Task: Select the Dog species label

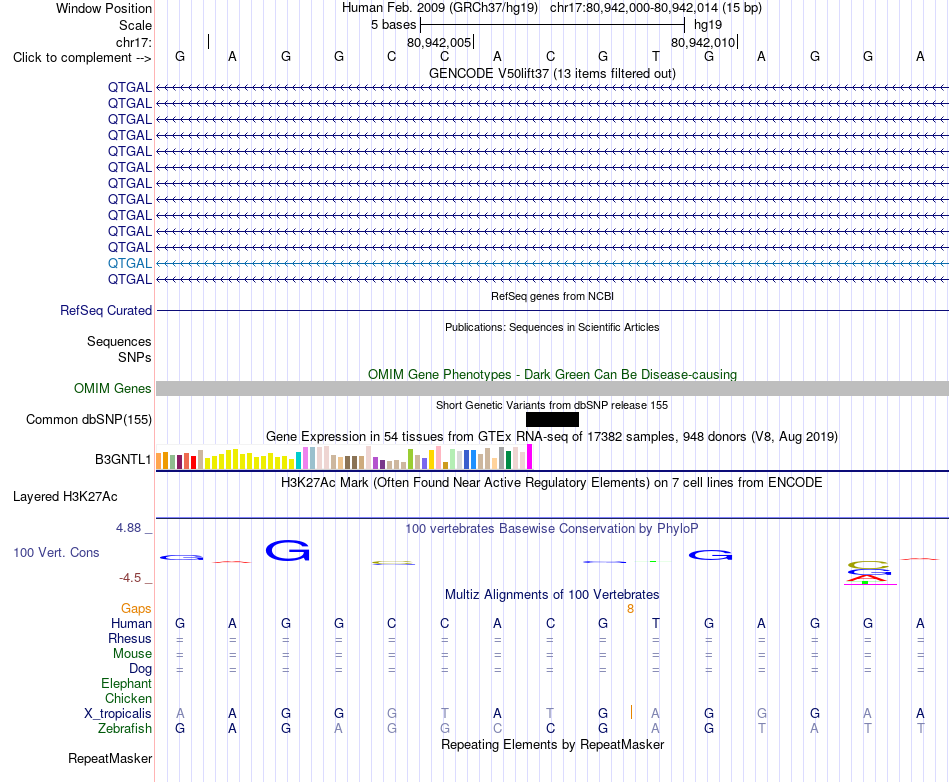Action: pos(141,669)
